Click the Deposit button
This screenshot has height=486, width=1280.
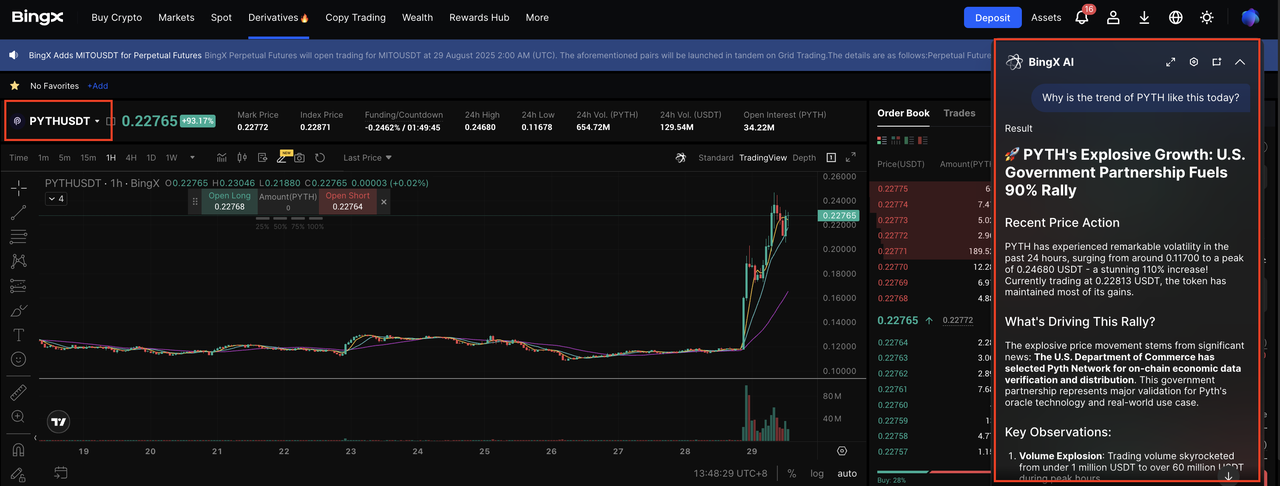coord(993,17)
